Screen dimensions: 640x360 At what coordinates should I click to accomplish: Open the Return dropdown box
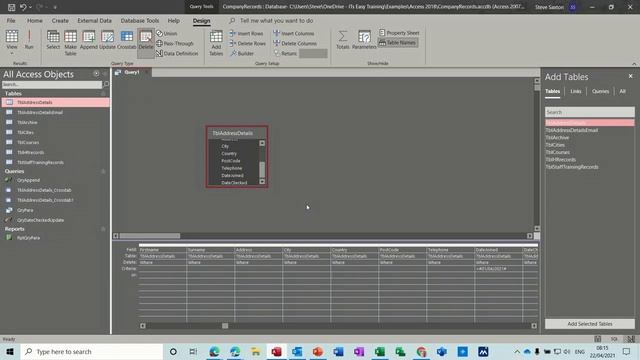313,53
